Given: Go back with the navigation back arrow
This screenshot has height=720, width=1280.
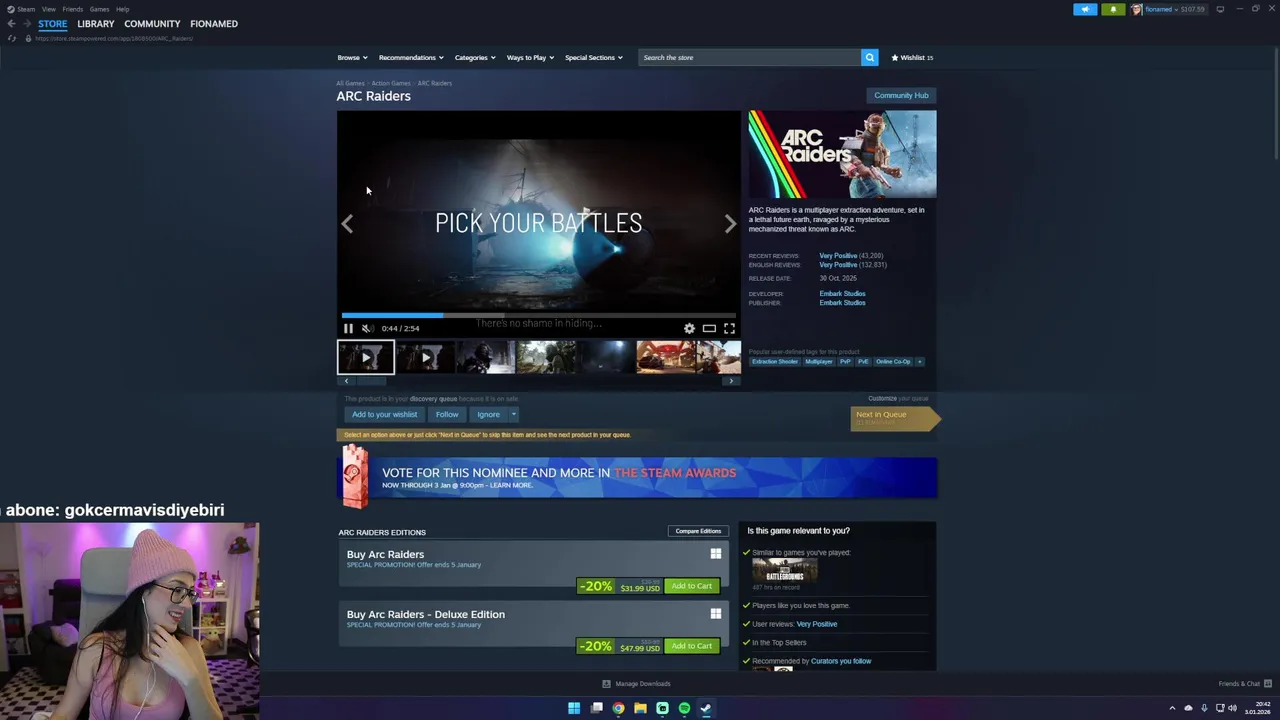Looking at the screenshot, I should (11, 23).
